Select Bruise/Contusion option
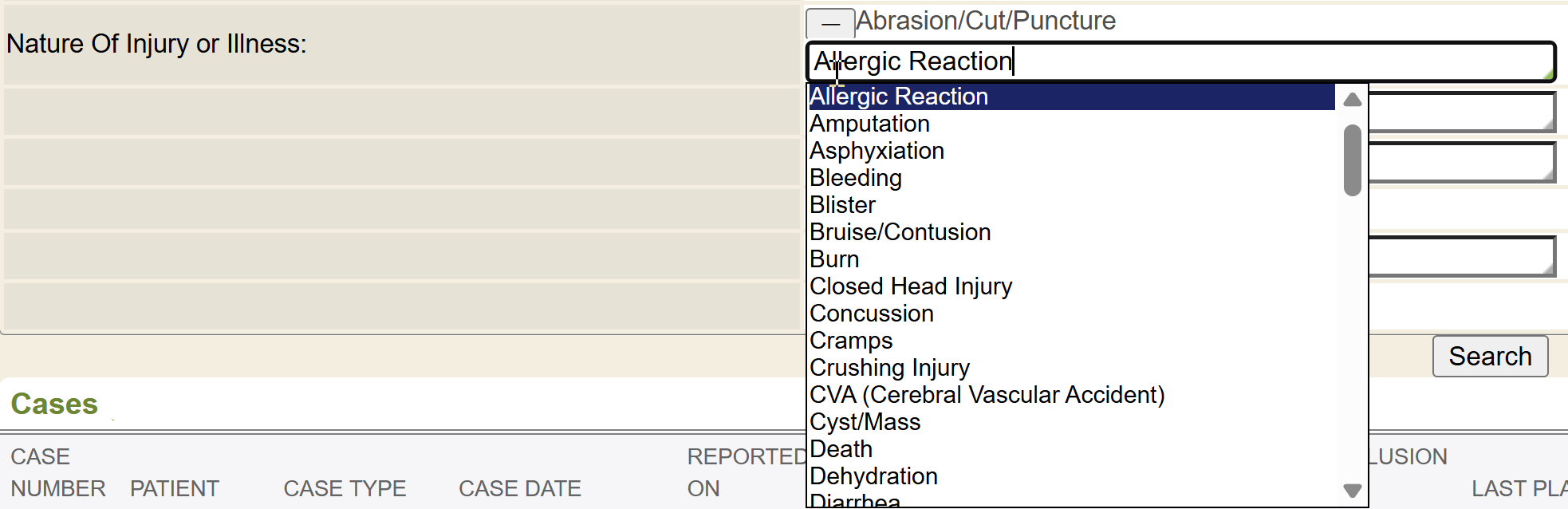This screenshot has height=509, width=1568. pyautogui.click(x=900, y=232)
